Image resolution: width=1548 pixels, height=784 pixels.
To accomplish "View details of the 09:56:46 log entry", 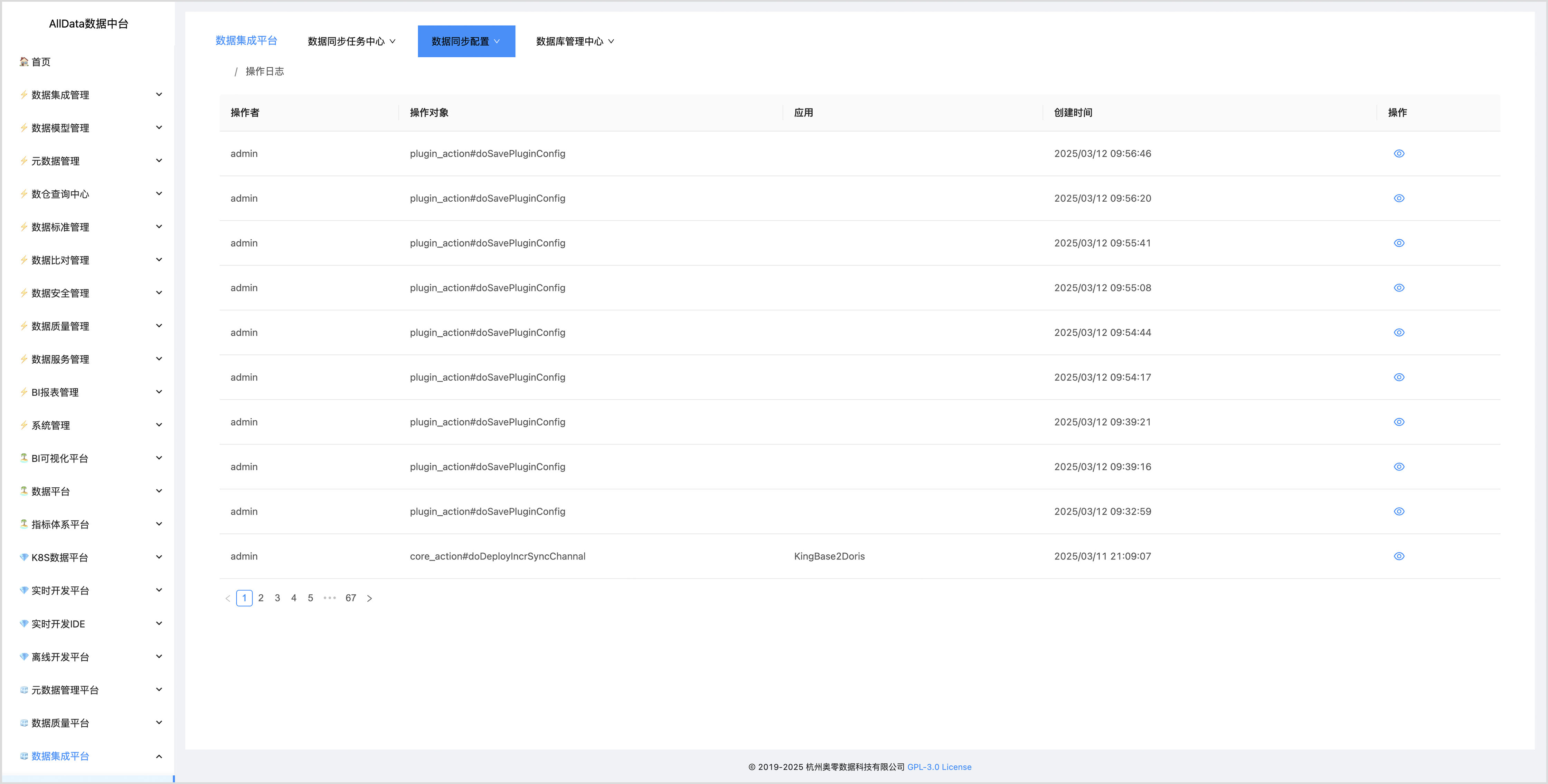I will [x=1398, y=153].
